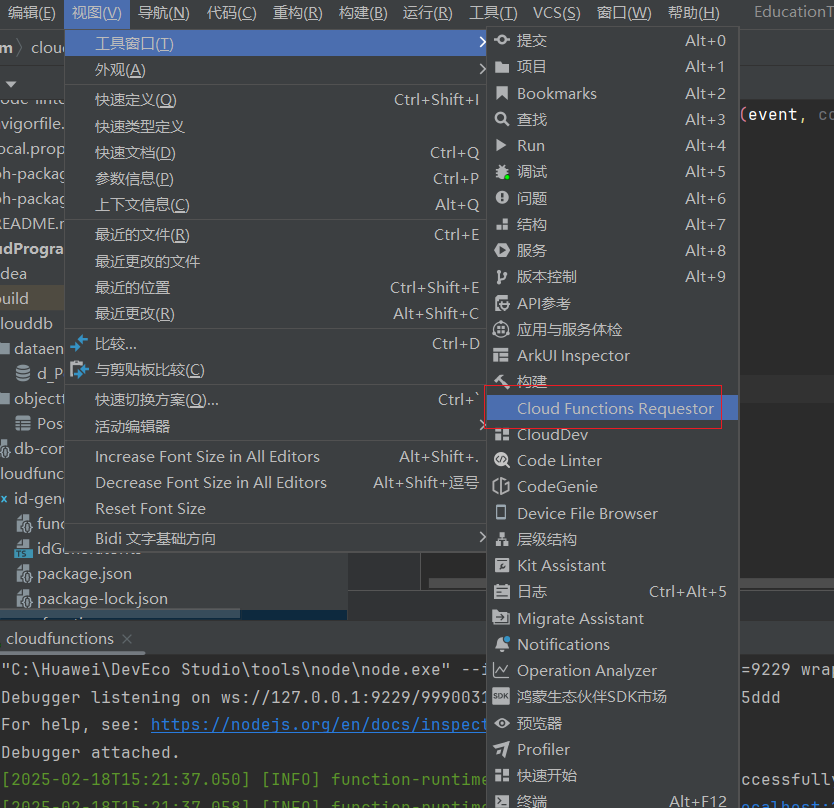The width and height of the screenshot is (834, 808).
Task: Click 与剪贴板比较(C) menu entry
Action: 275,370
